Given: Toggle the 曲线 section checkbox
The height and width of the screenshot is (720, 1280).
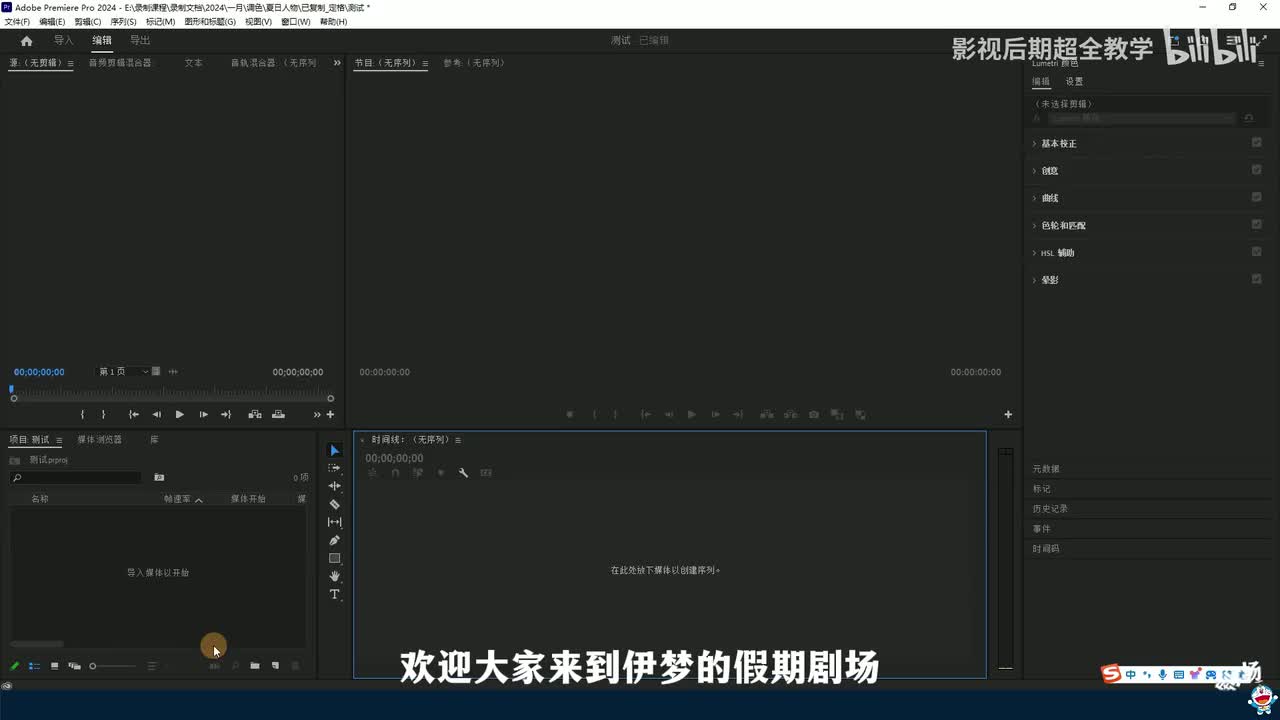Looking at the screenshot, I should click(x=1257, y=197).
